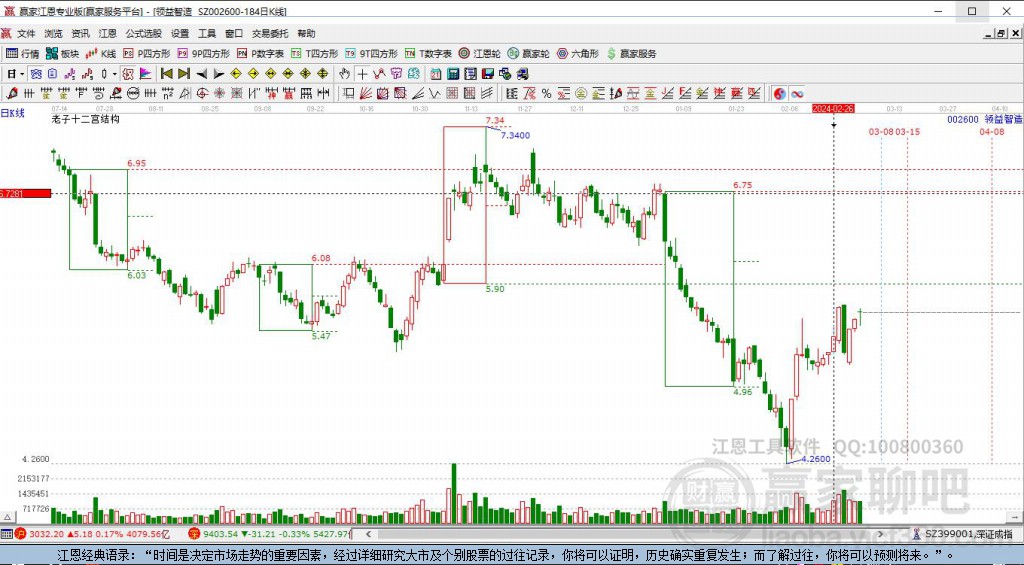This screenshot has width=1024, height=565.
Task: Click the 03-08 forecast date label
Action: [880, 131]
